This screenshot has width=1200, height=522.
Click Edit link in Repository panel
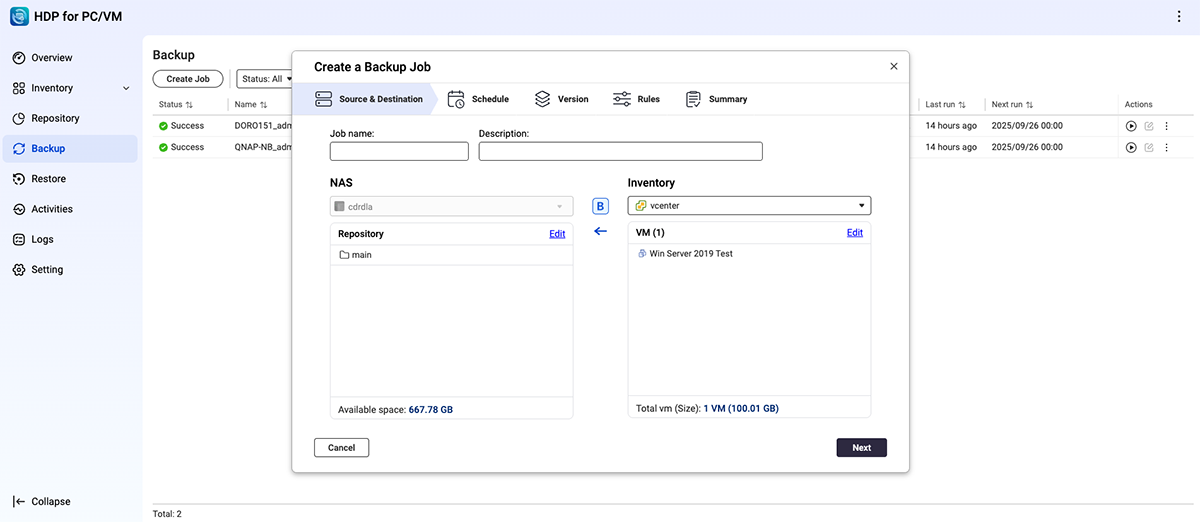coord(557,234)
